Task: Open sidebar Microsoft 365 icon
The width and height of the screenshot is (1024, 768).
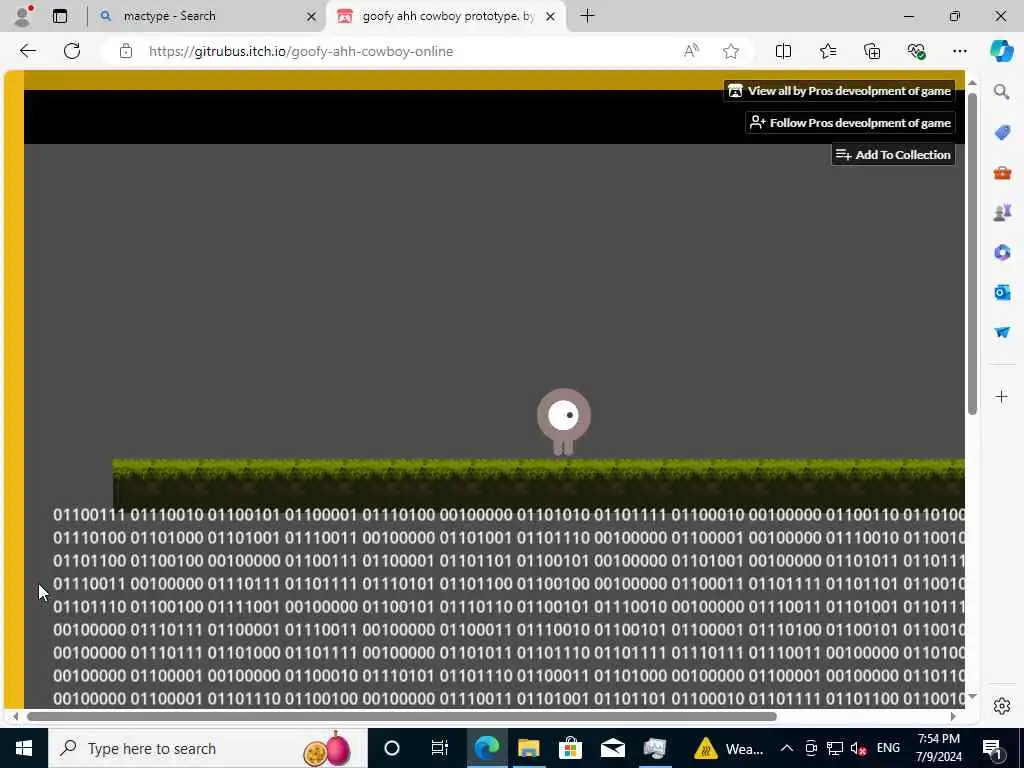Action: [1002, 253]
